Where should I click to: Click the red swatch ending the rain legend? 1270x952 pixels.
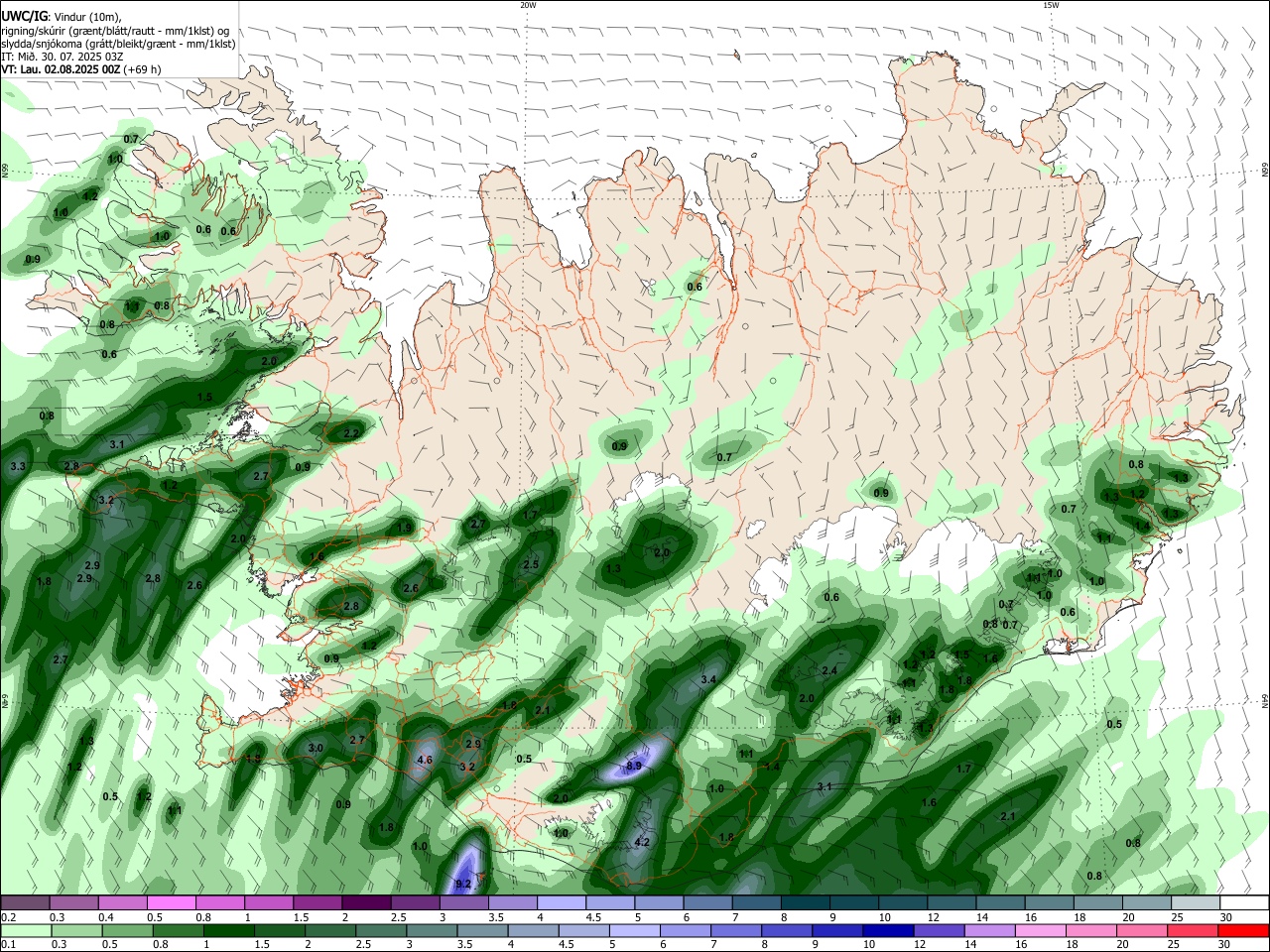1243,931
